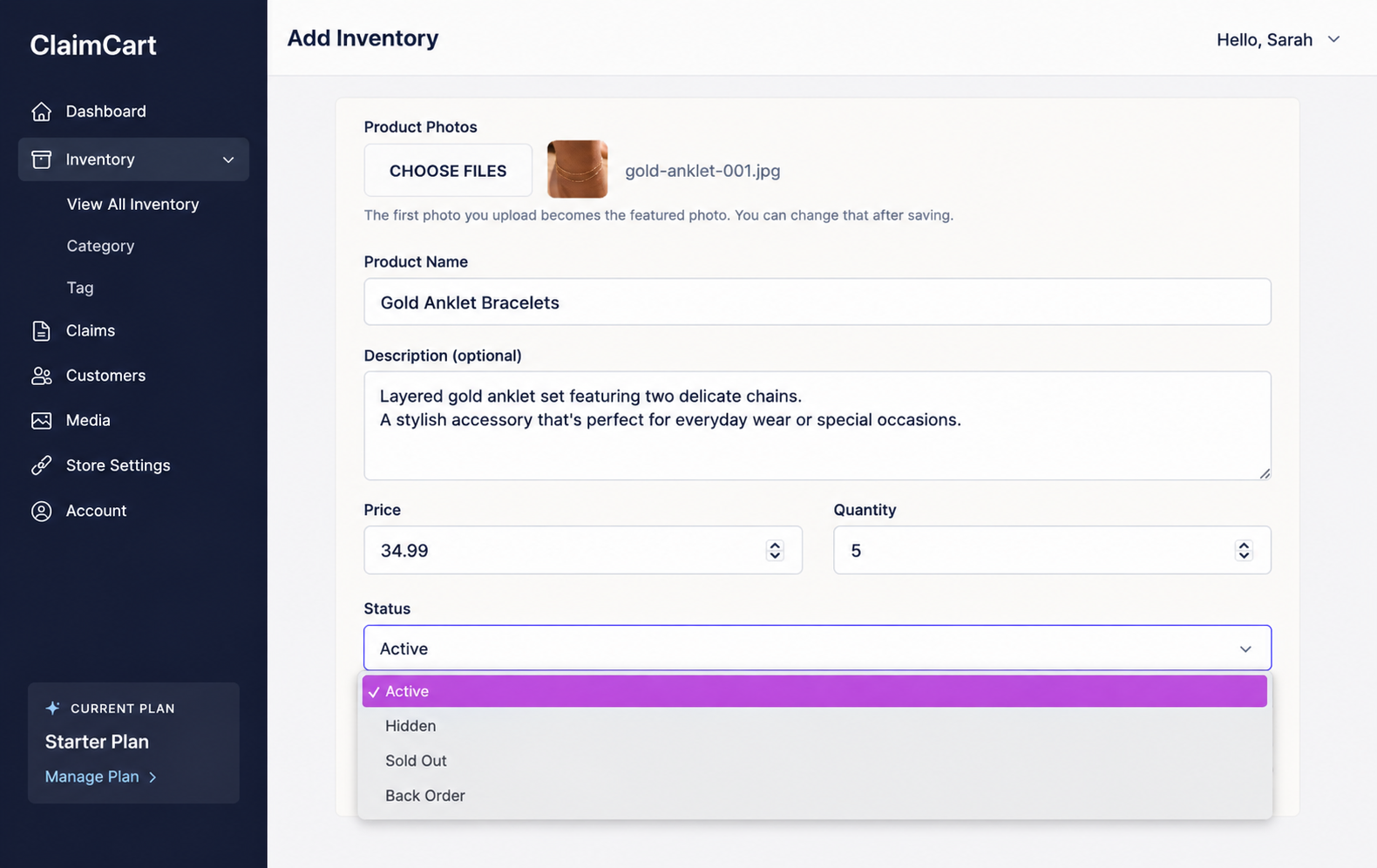Click the Status dropdown showing Active
The width and height of the screenshot is (1377, 868).
click(817, 648)
